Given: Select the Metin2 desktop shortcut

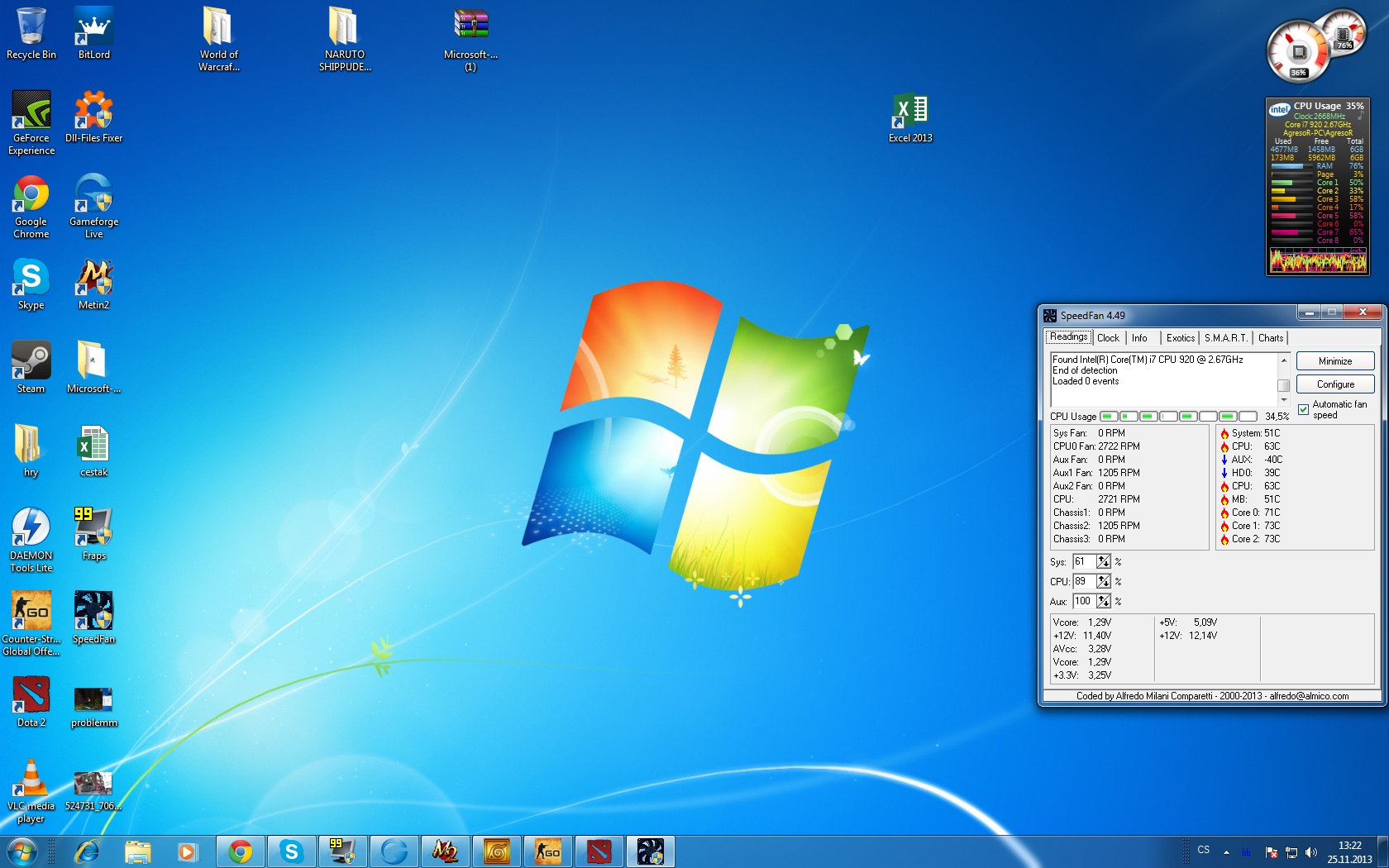Looking at the screenshot, I should 94,284.
